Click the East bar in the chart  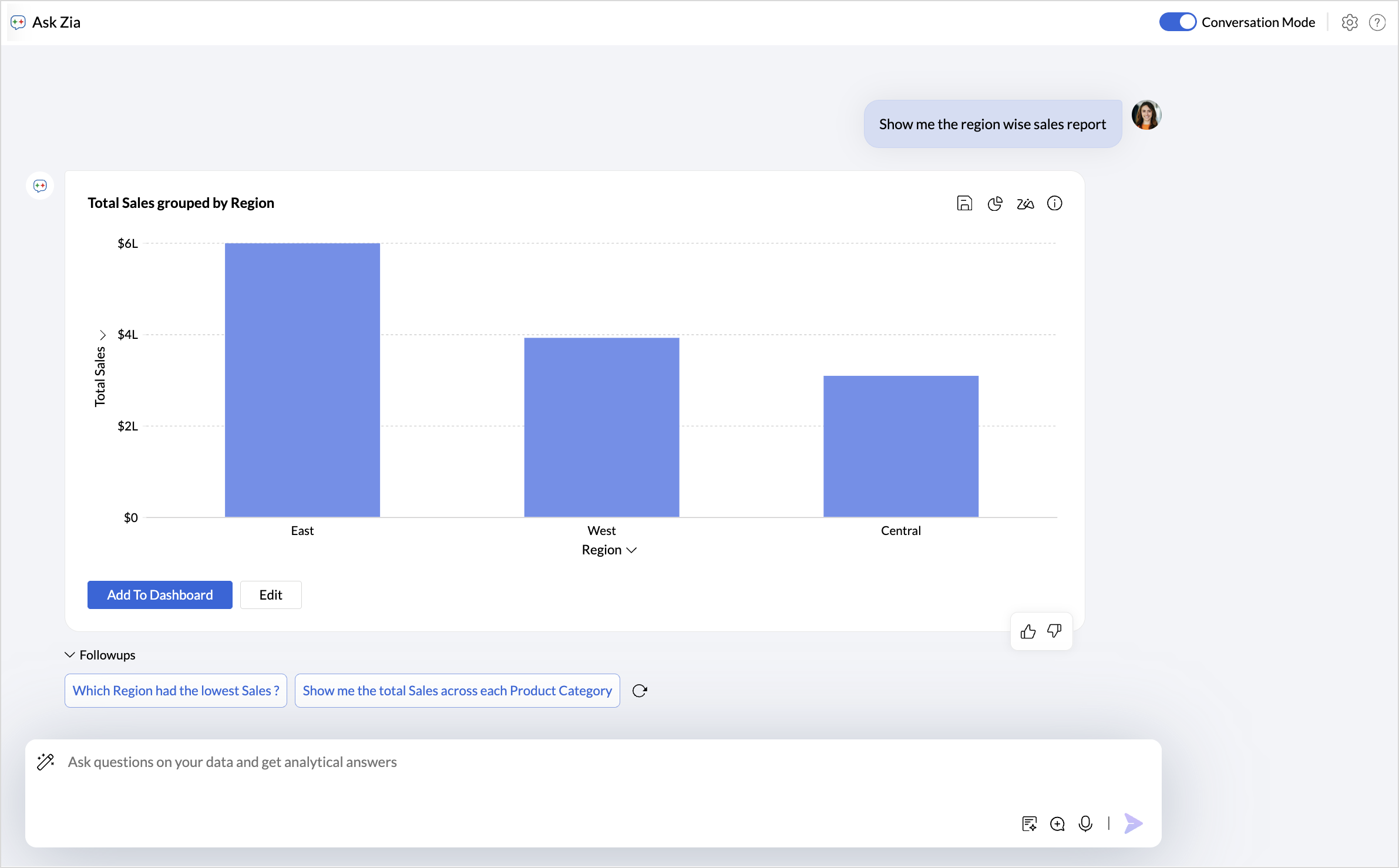point(302,379)
